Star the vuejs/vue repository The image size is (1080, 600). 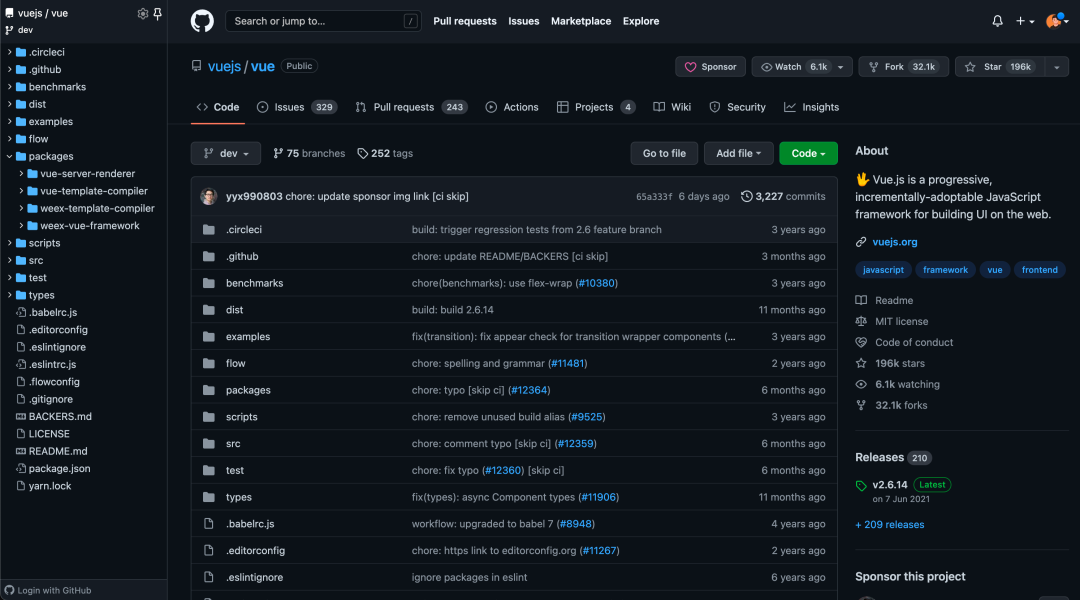(x=999, y=67)
